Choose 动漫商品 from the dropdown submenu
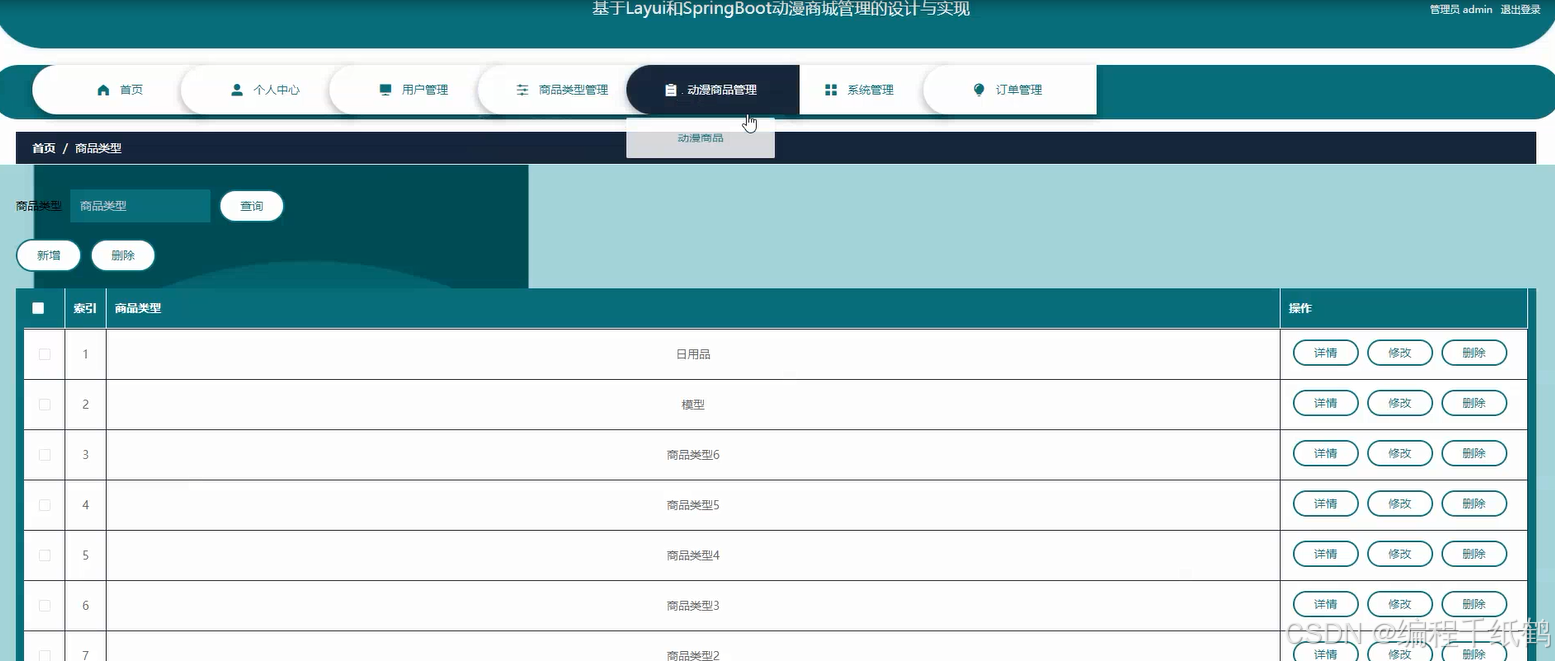Viewport: 1555px width, 661px height. (701, 138)
